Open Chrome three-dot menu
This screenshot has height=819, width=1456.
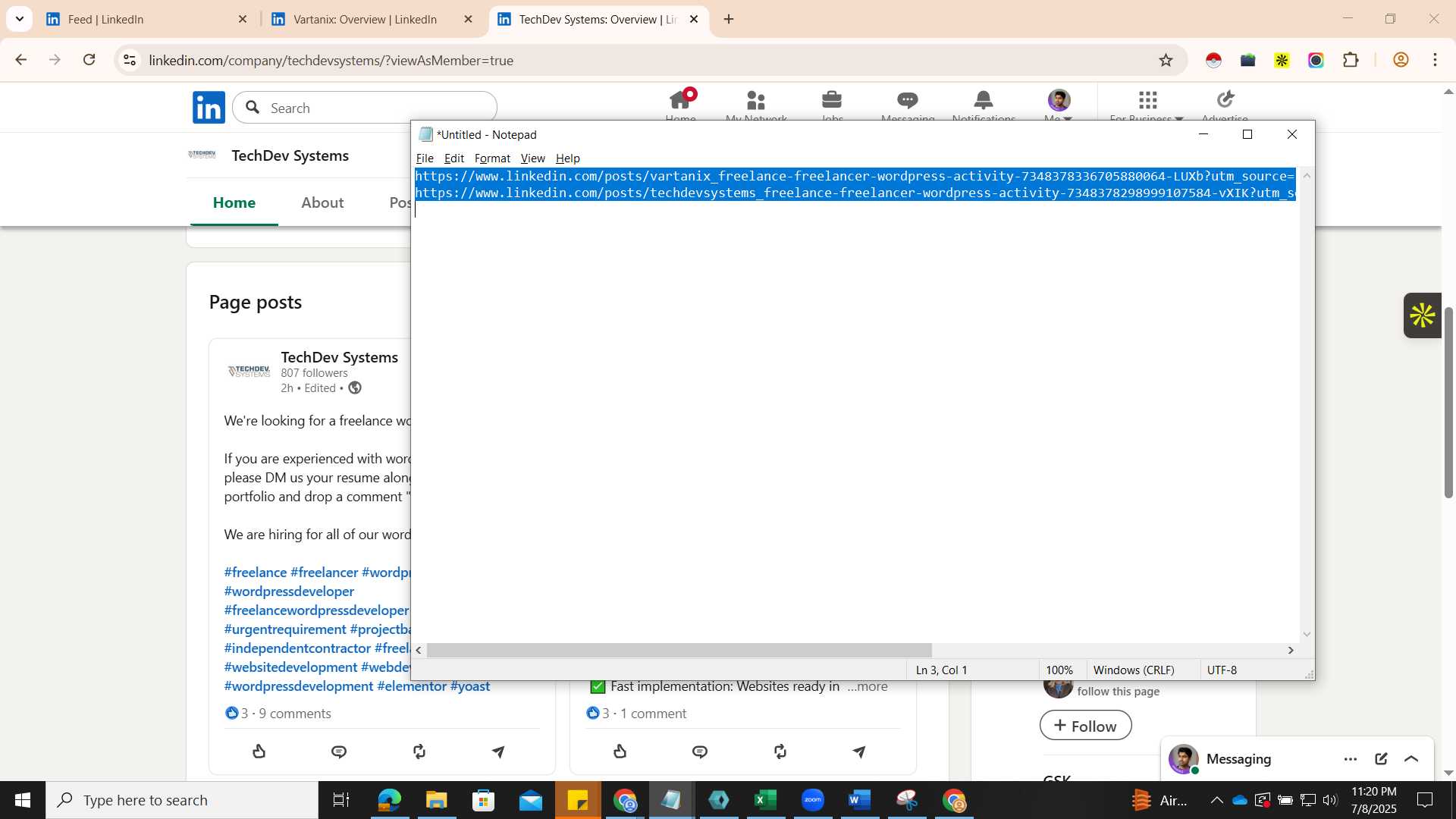point(1435,60)
